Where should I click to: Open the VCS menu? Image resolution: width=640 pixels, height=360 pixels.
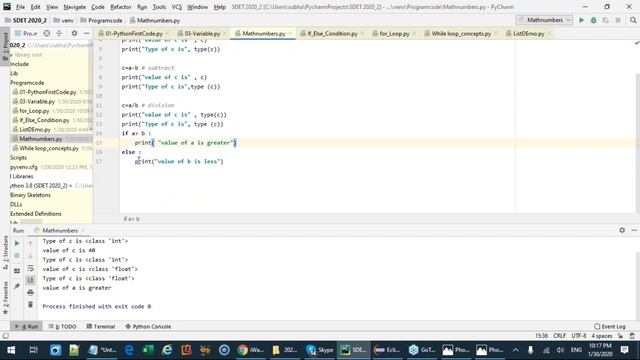point(177,7)
